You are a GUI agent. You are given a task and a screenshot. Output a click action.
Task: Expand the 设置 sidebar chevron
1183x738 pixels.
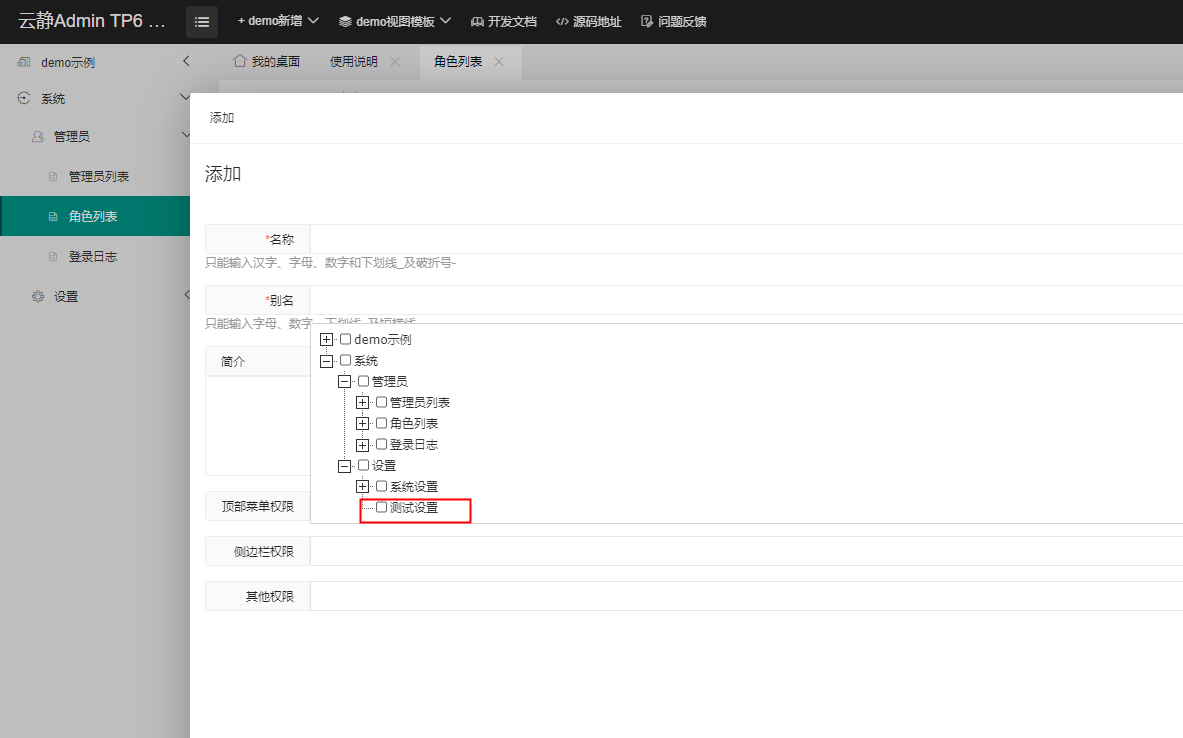pyautogui.click(x=186, y=295)
